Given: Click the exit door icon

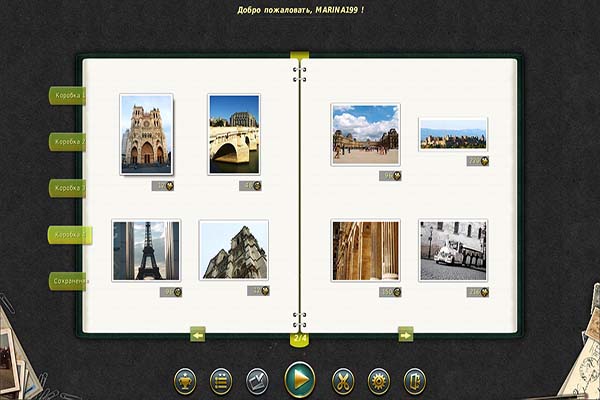Looking at the screenshot, I should [415, 381].
